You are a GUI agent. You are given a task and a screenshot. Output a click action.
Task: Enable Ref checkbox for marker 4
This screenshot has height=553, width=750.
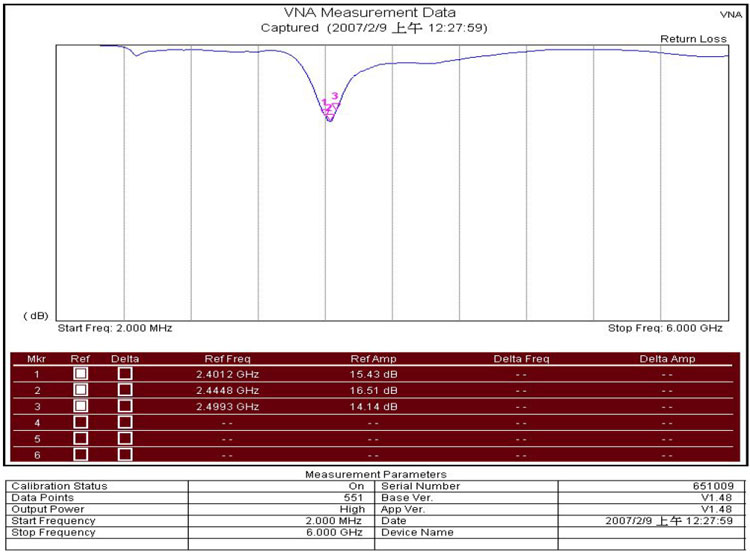pyautogui.click(x=81, y=422)
